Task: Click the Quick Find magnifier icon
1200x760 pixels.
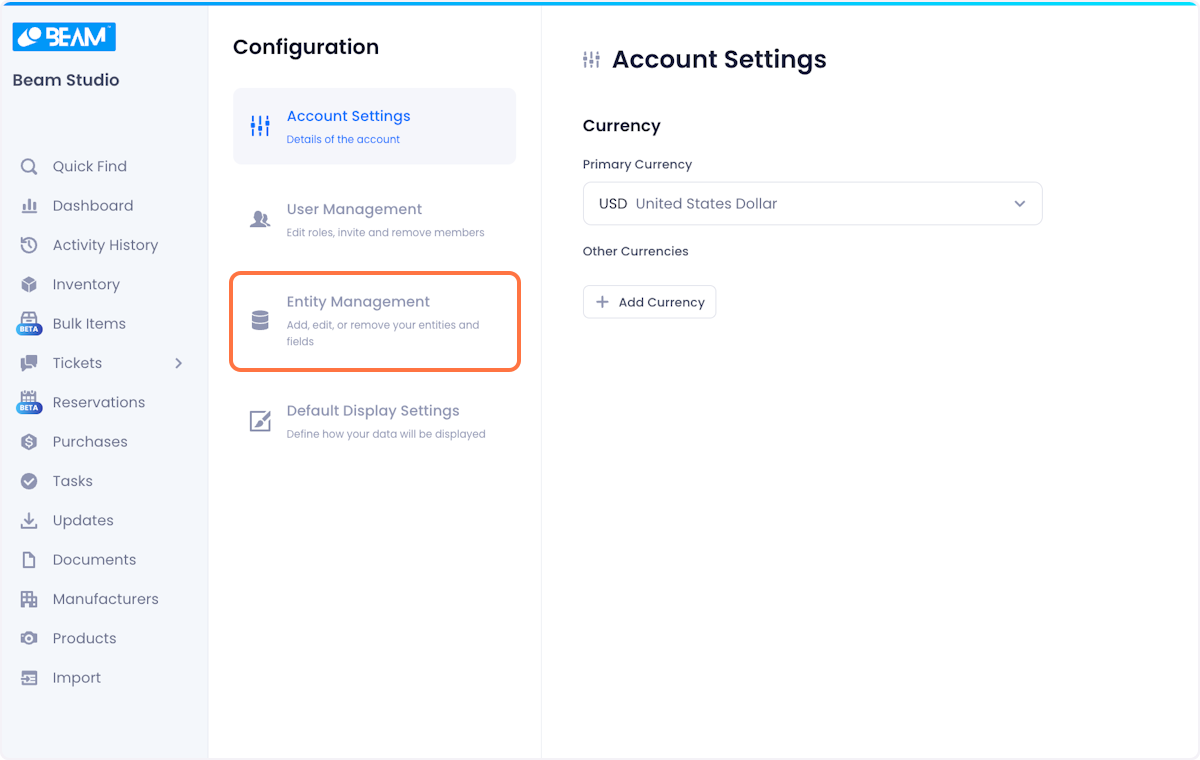Action: 29,166
